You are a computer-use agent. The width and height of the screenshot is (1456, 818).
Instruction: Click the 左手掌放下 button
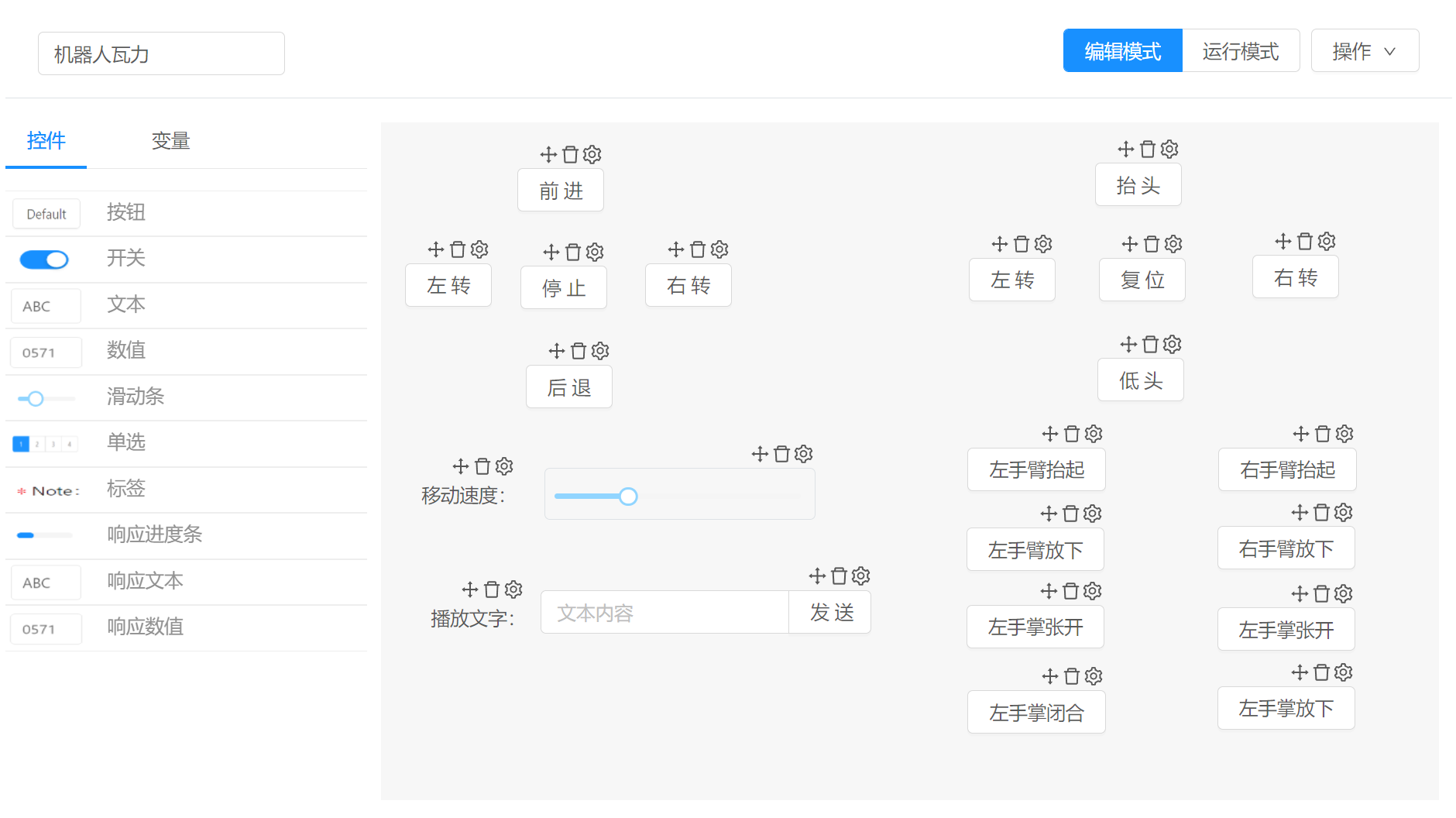pos(1286,709)
